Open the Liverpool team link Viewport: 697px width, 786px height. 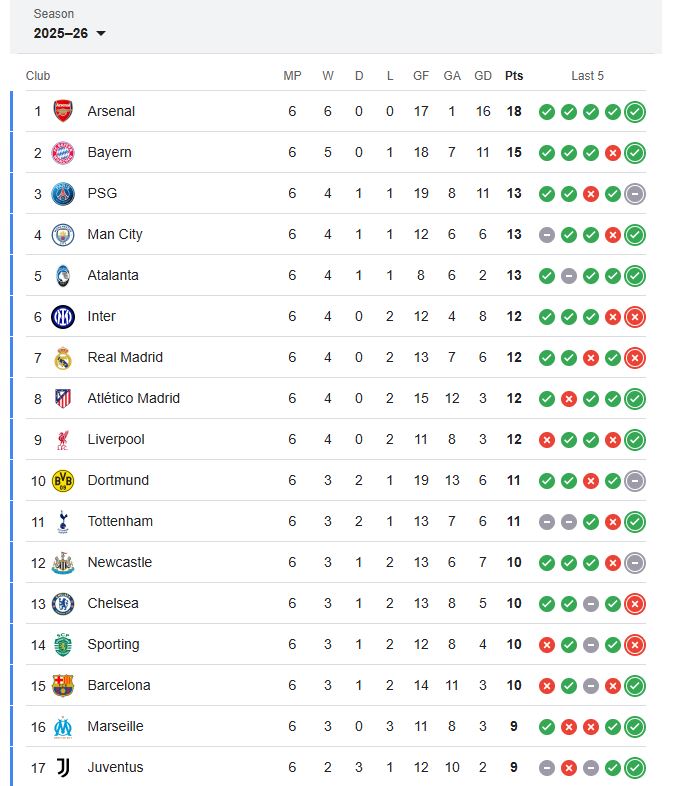116,439
